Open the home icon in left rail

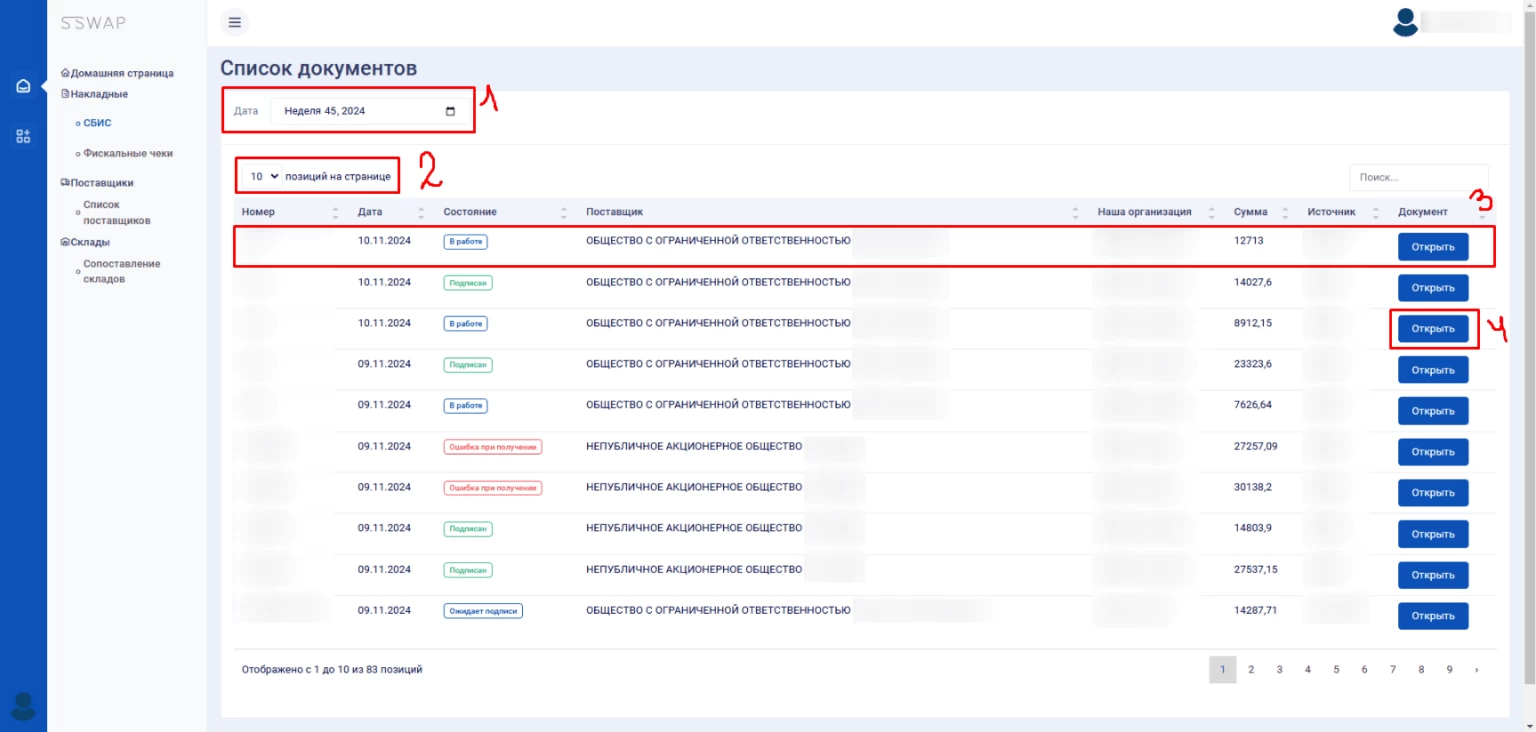(23, 86)
